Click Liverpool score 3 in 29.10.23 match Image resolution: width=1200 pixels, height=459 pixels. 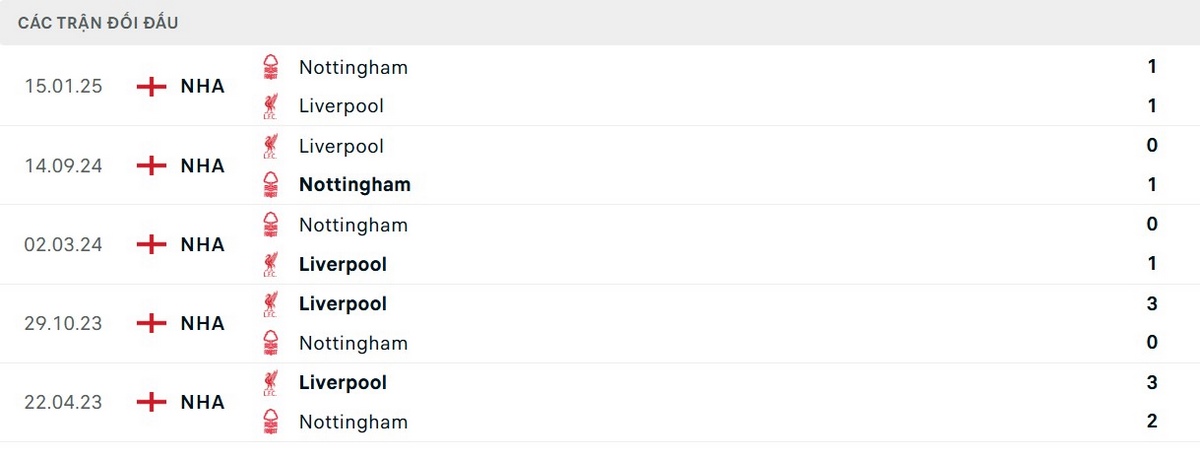tap(1152, 303)
